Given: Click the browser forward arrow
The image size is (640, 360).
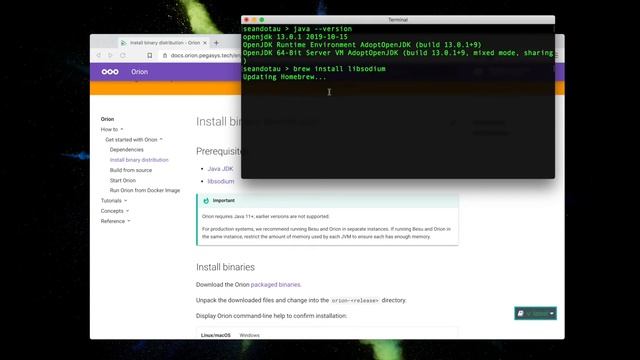Looking at the screenshot, I should (x=110, y=55).
